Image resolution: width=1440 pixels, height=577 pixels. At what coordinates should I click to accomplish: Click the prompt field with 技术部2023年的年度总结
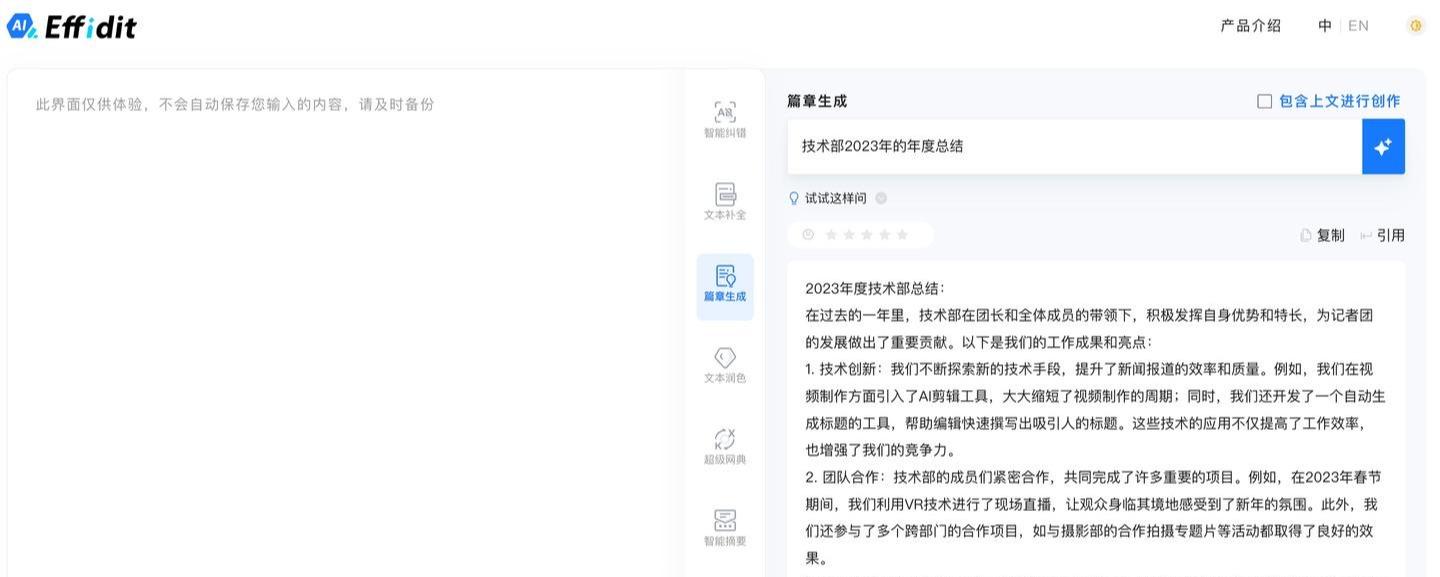click(1074, 147)
